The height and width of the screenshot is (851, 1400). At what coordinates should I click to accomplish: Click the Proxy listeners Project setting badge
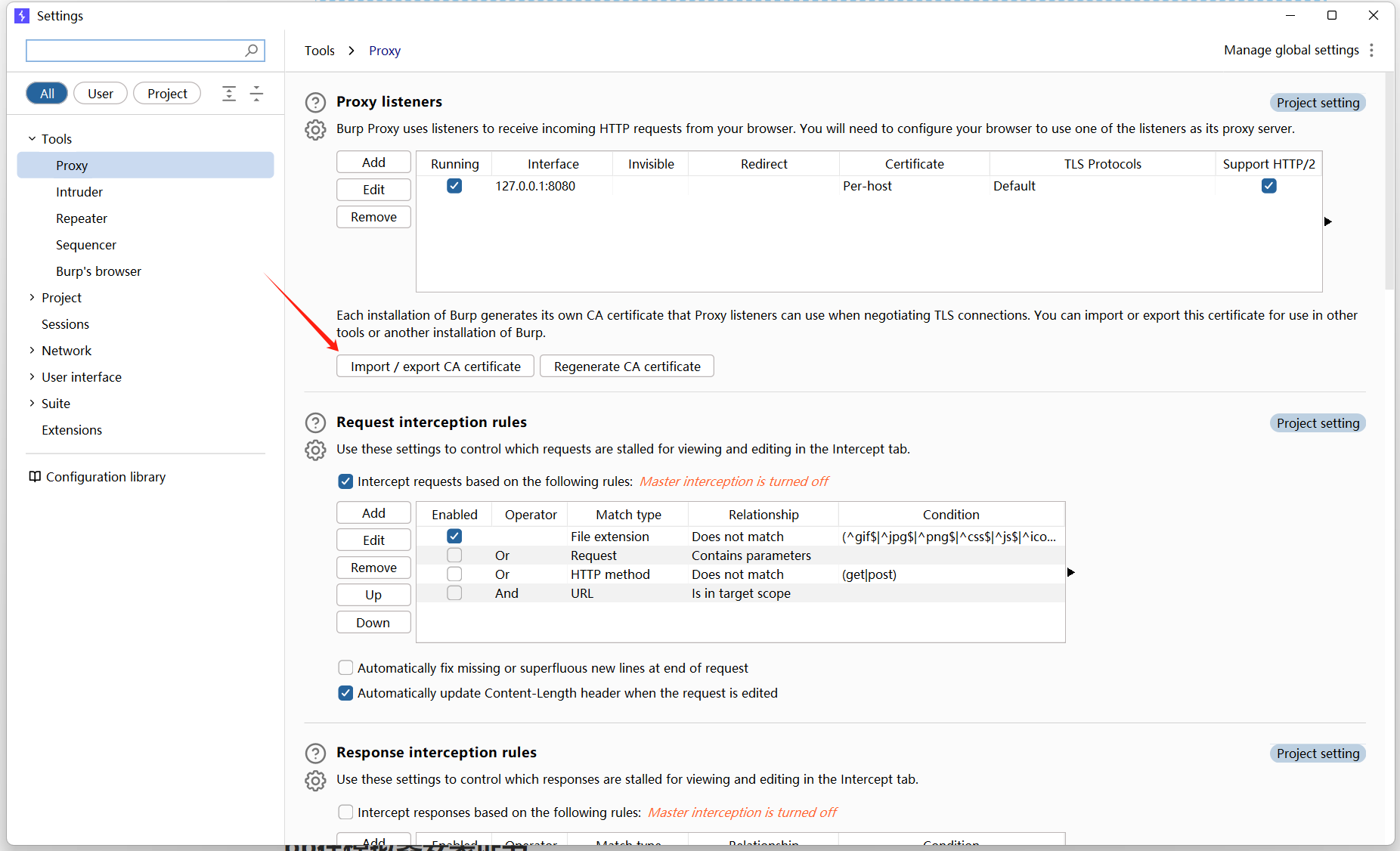click(x=1318, y=103)
